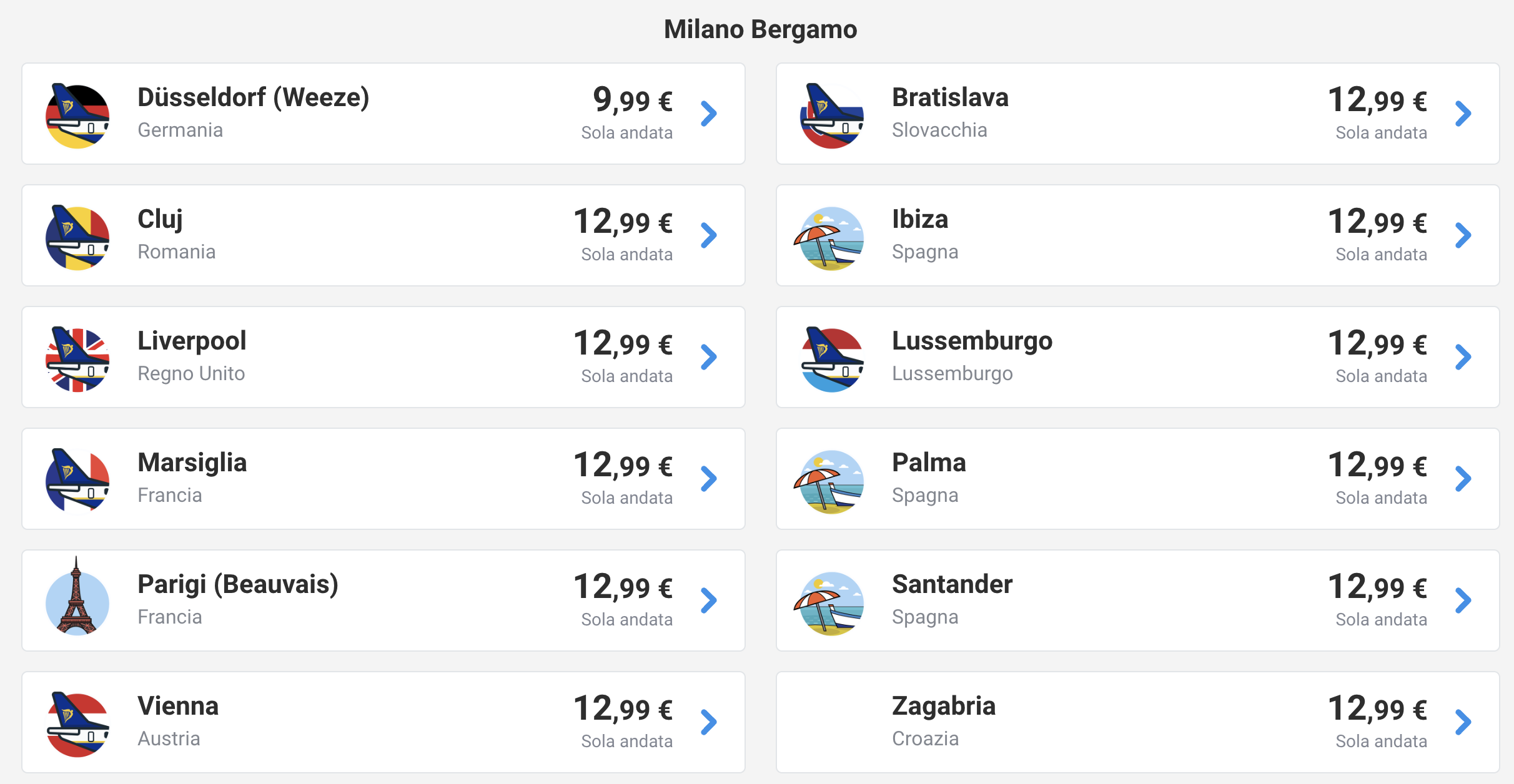Click the German flag plane icon for Düsseldorf
The width and height of the screenshot is (1514, 784).
pos(77,115)
